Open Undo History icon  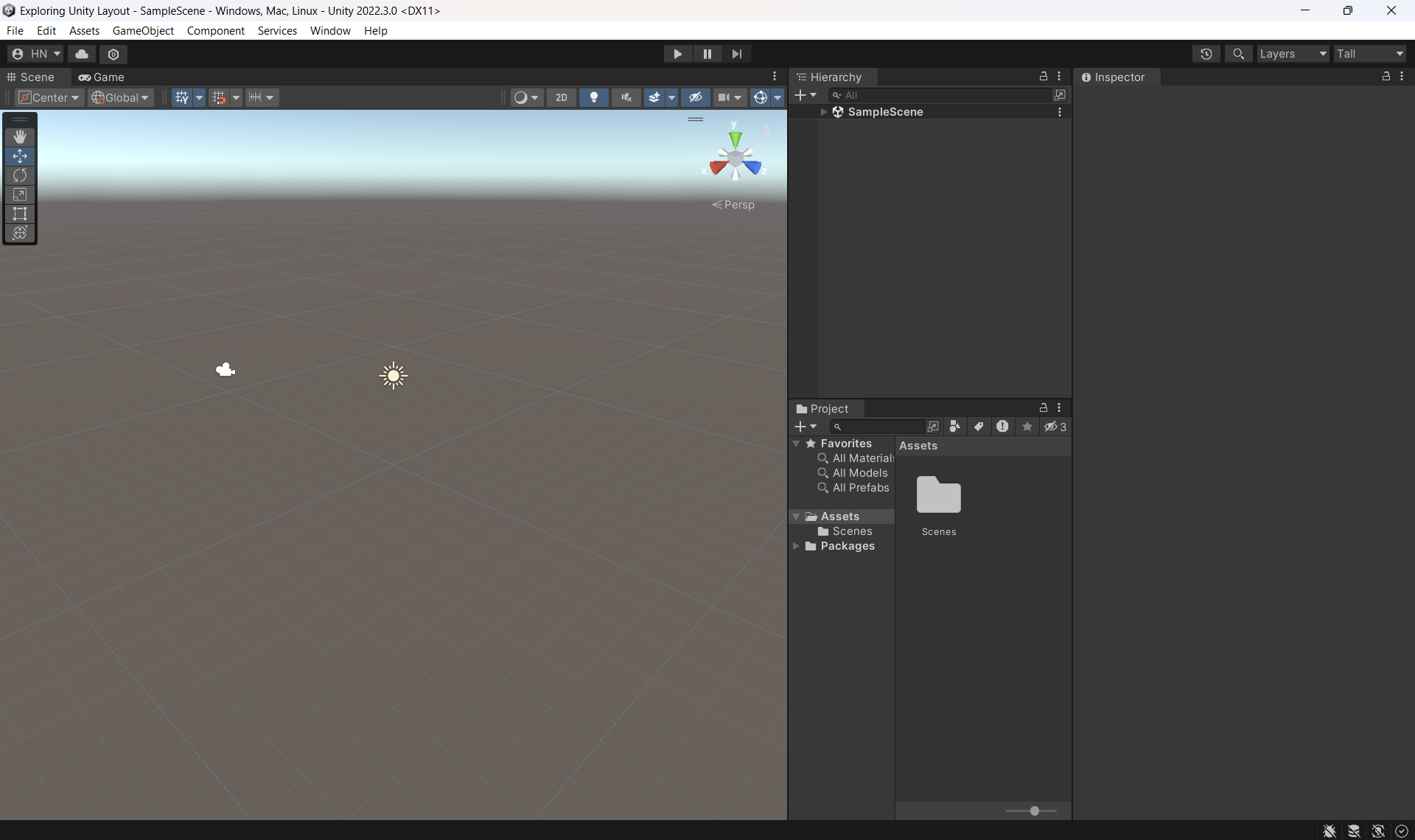1206,54
